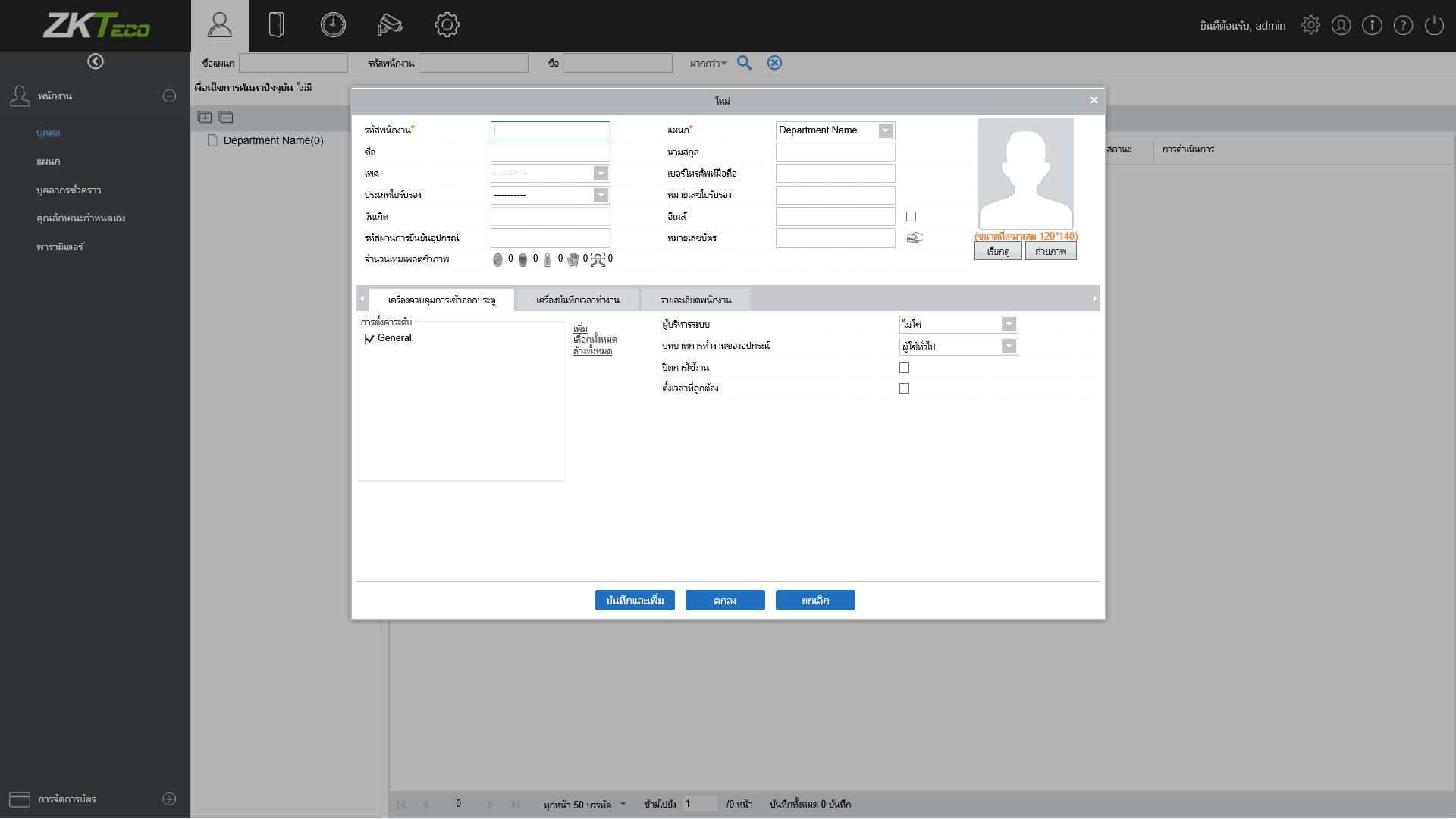Switch to the รายละเอียดพนักงาน tab
1456x819 pixels.
(x=695, y=300)
